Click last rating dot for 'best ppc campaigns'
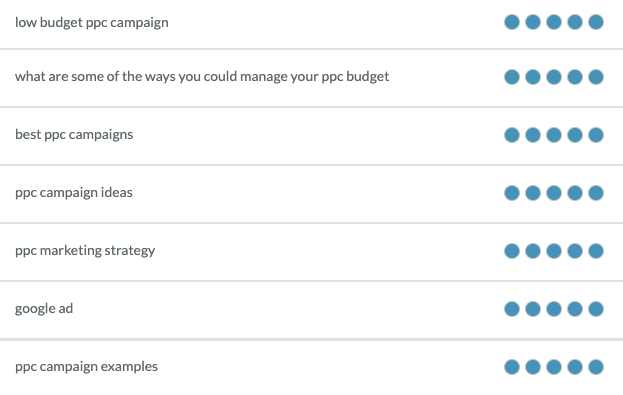Image resolution: width=623 pixels, height=395 pixels. click(x=596, y=135)
